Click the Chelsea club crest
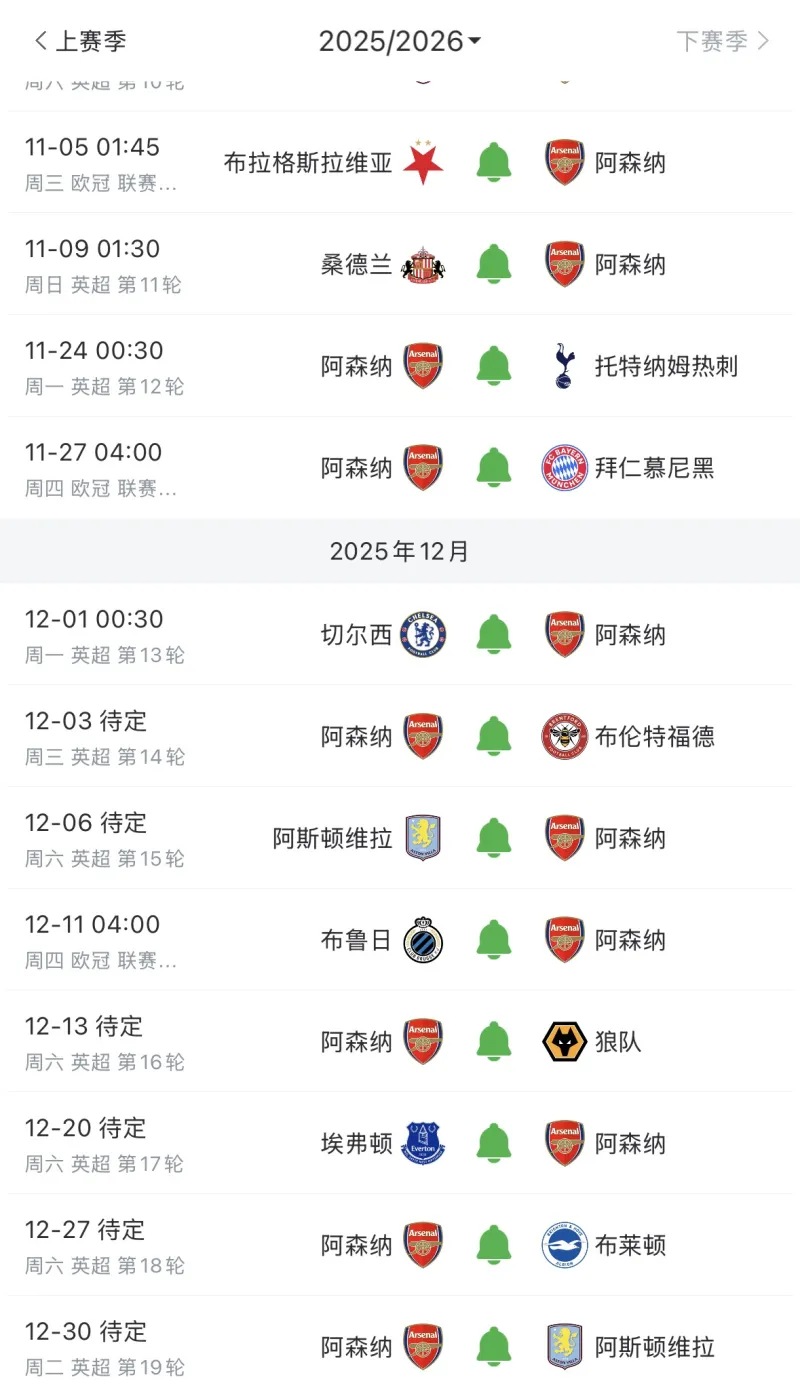This screenshot has width=800, height=1392. pos(423,635)
